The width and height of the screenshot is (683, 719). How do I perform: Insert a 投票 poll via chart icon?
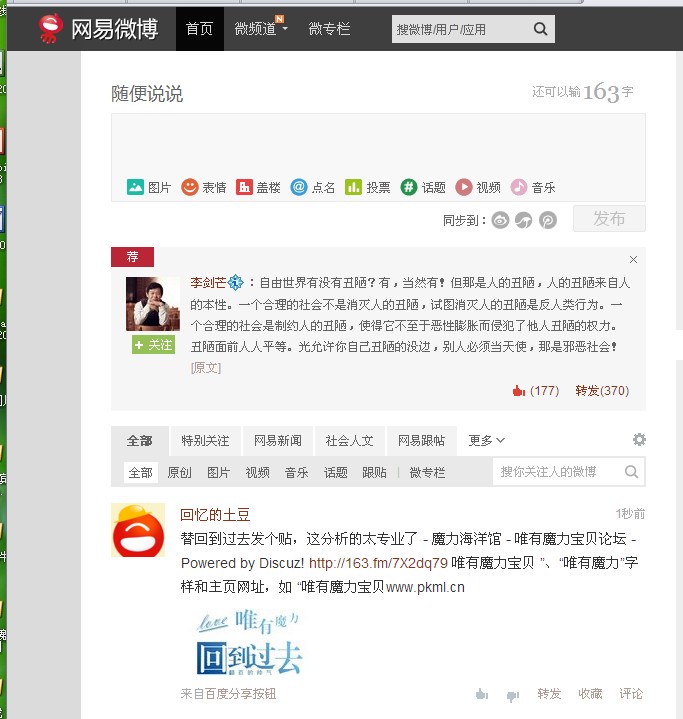(353, 187)
